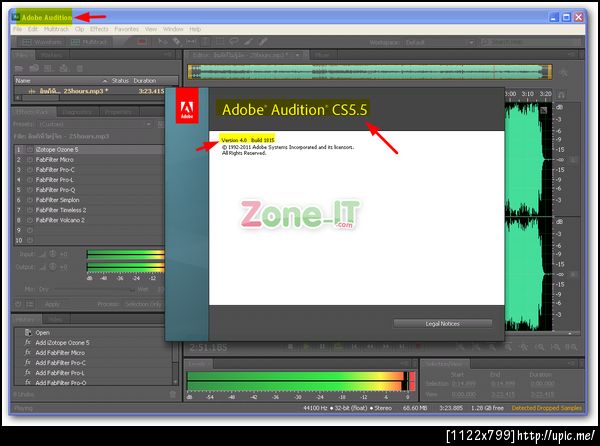Image resolution: width=600 pixels, height=446 pixels.
Task: Toggle power for FabFilter Micro slot
Action: tap(30, 160)
